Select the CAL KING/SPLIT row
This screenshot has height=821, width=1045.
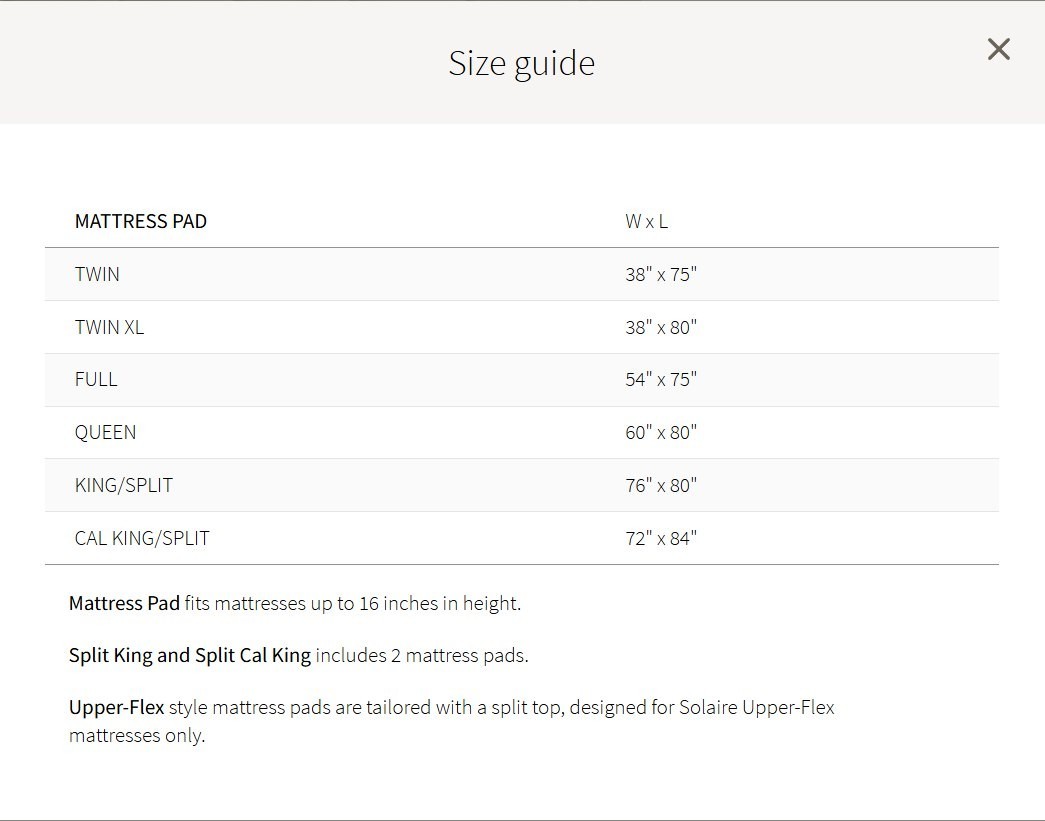[143, 537]
